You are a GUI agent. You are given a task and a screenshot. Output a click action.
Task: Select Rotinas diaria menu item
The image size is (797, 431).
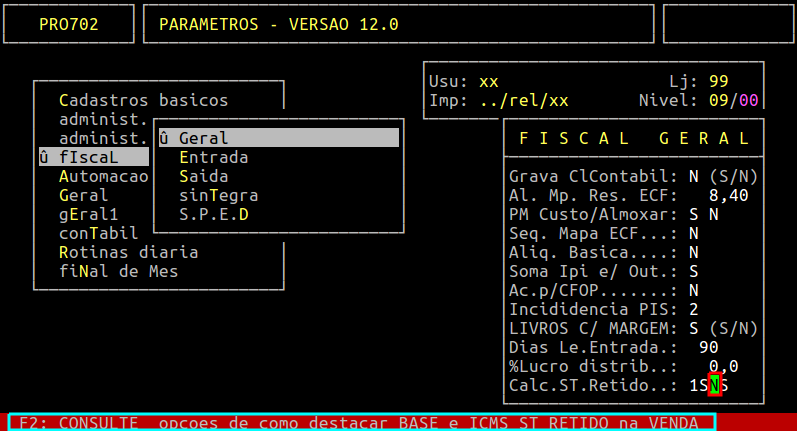(128, 252)
